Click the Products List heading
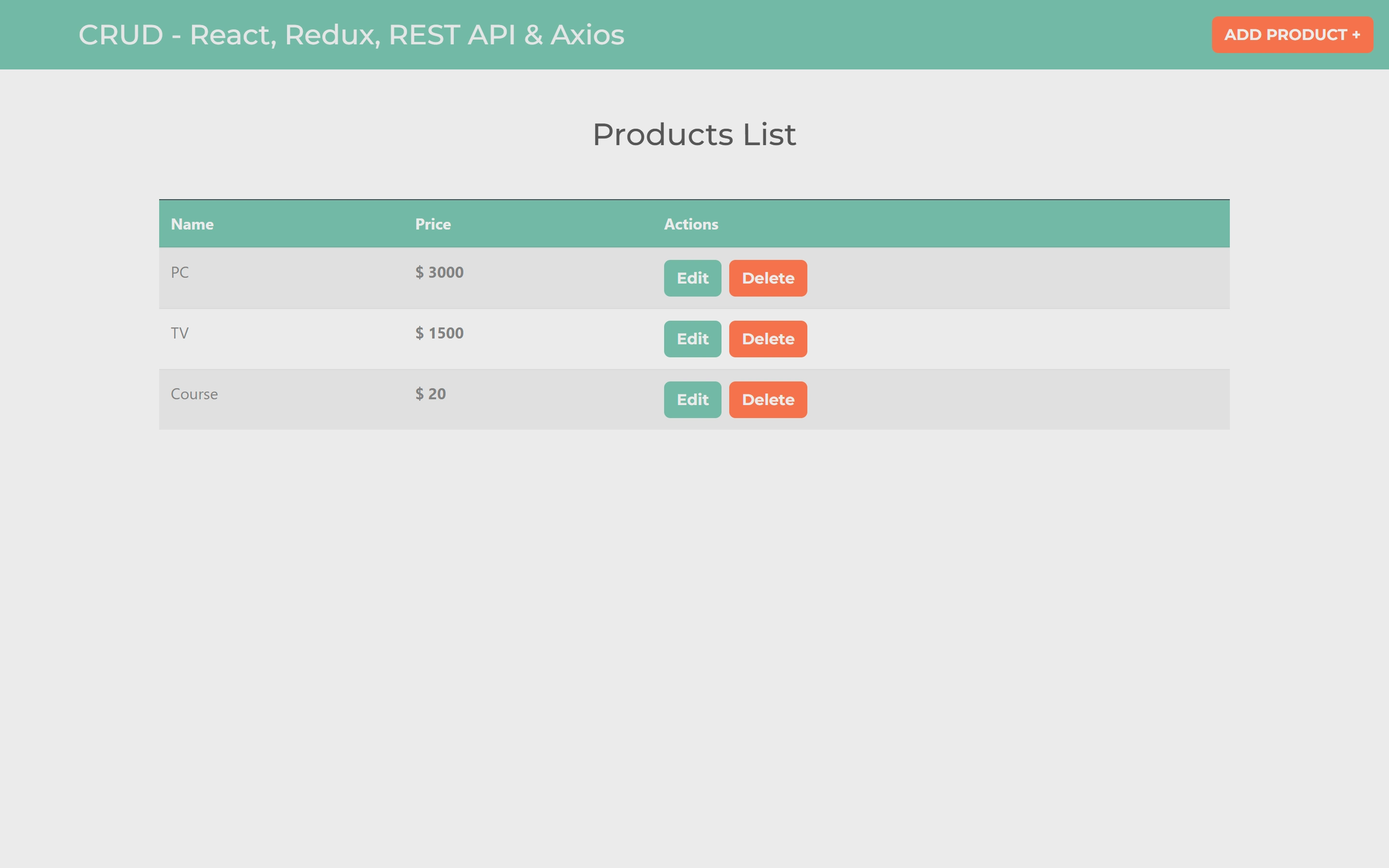The width and height of the screenshot is (1389, 868). coord(694,135)
